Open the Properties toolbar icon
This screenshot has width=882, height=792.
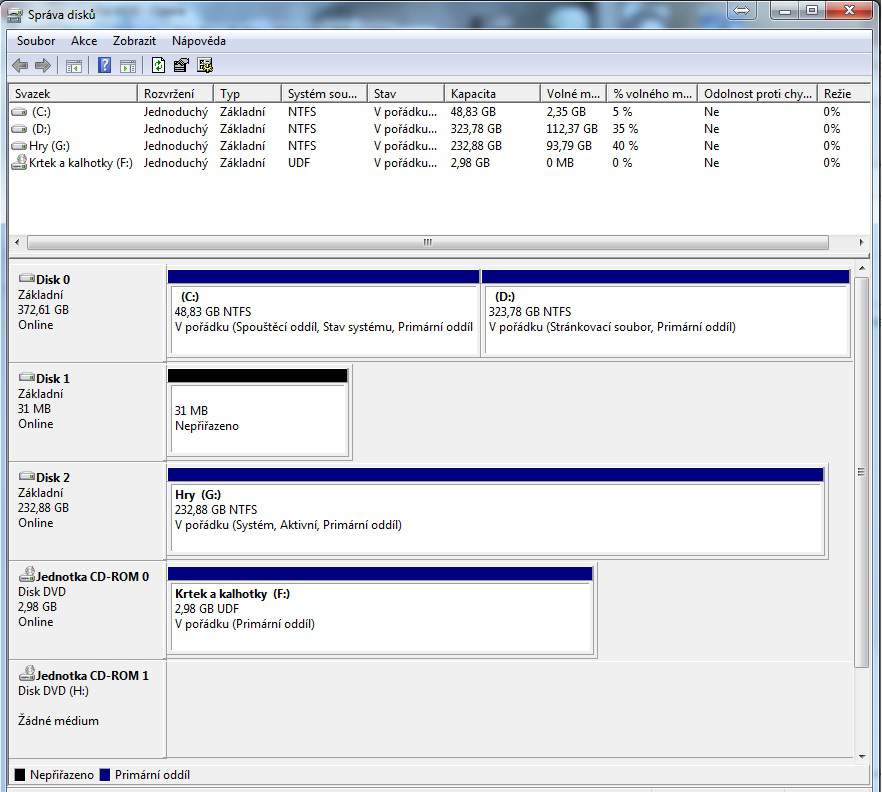pos(181,66)
